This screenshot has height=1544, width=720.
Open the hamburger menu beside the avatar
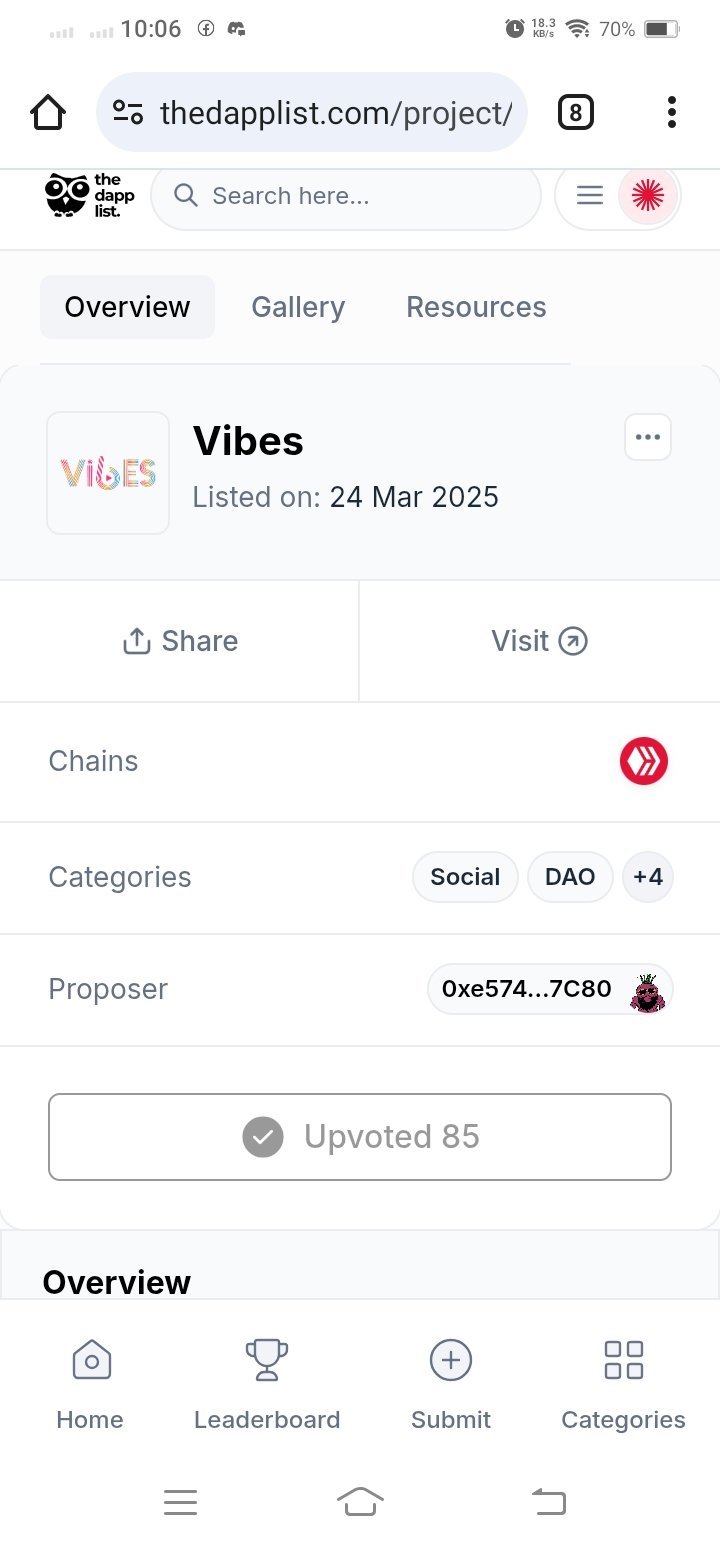[590, 196]
